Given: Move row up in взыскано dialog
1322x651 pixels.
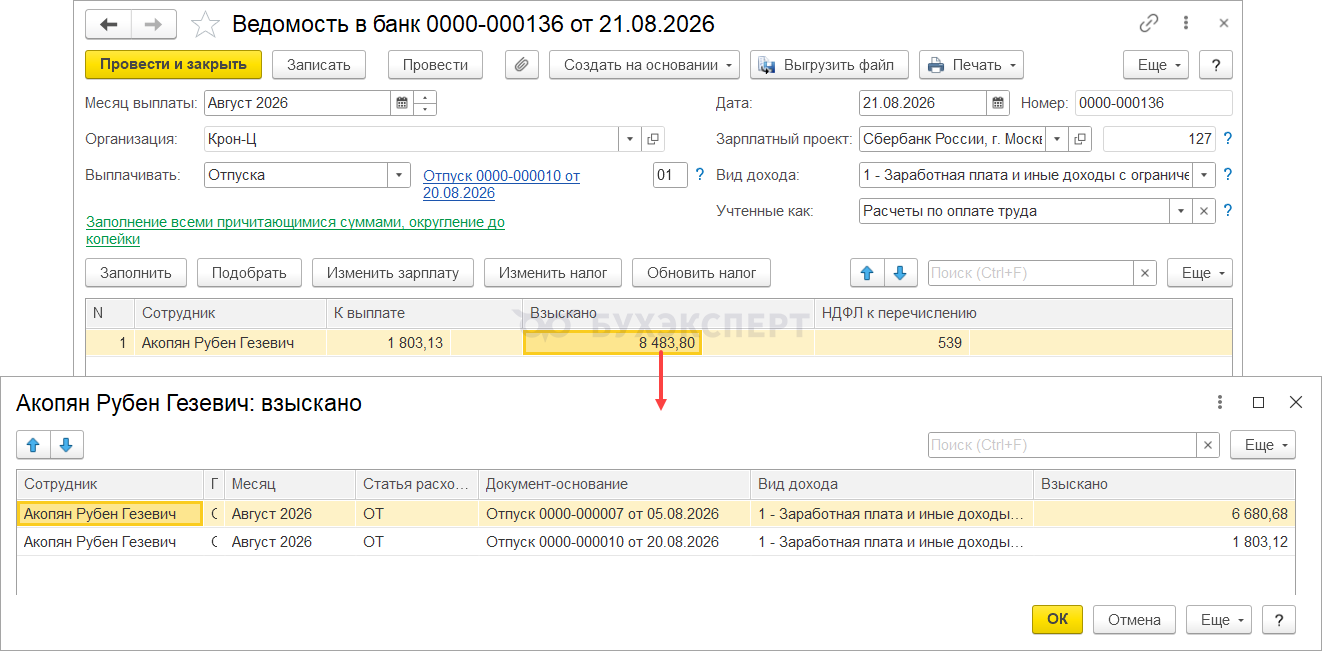Looking at the screenshot, I should (x=34, y=445).
